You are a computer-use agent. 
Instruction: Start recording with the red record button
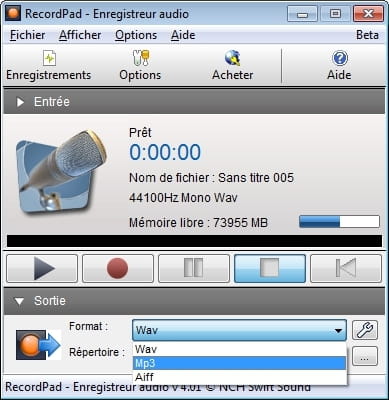(118, 268)
